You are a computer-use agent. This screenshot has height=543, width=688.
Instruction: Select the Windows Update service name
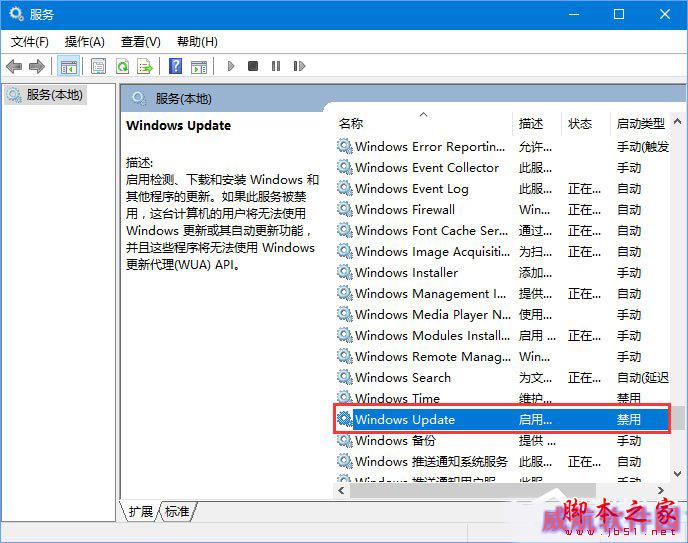tap(405, 420)
